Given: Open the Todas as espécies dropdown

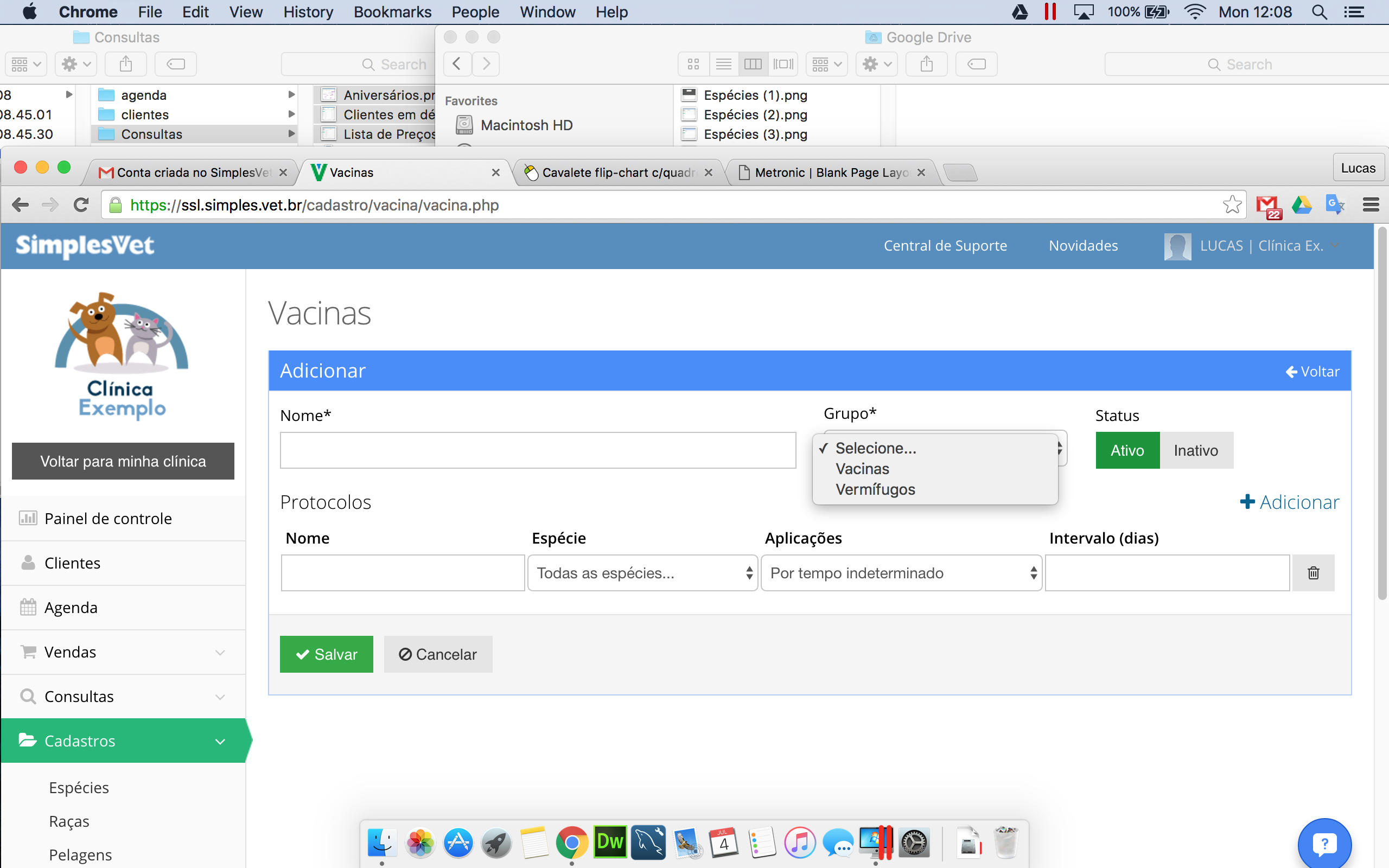Looking at the screenshot, I should 642,572.
